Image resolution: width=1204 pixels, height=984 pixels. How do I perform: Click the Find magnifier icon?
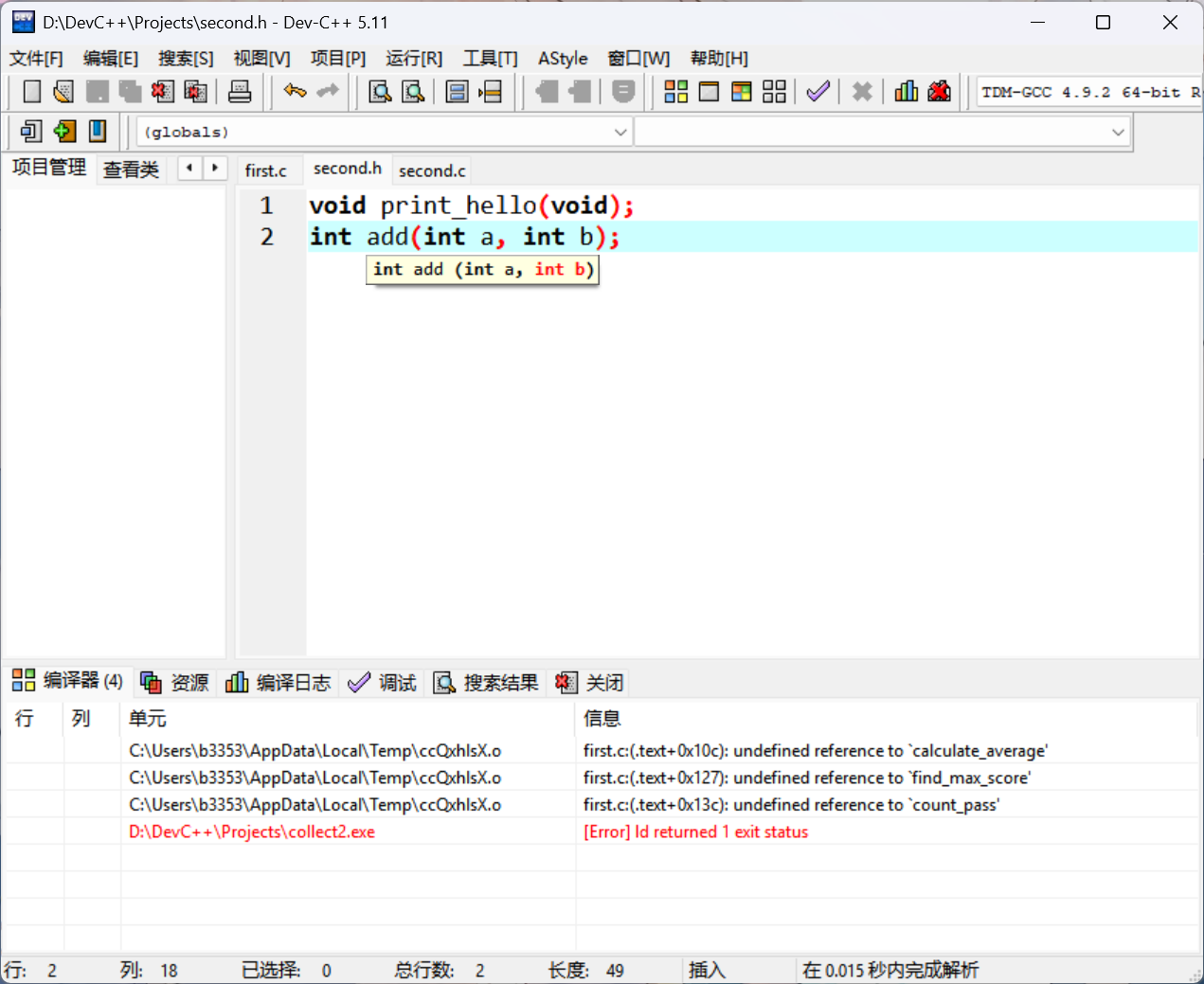click(380, 92)
